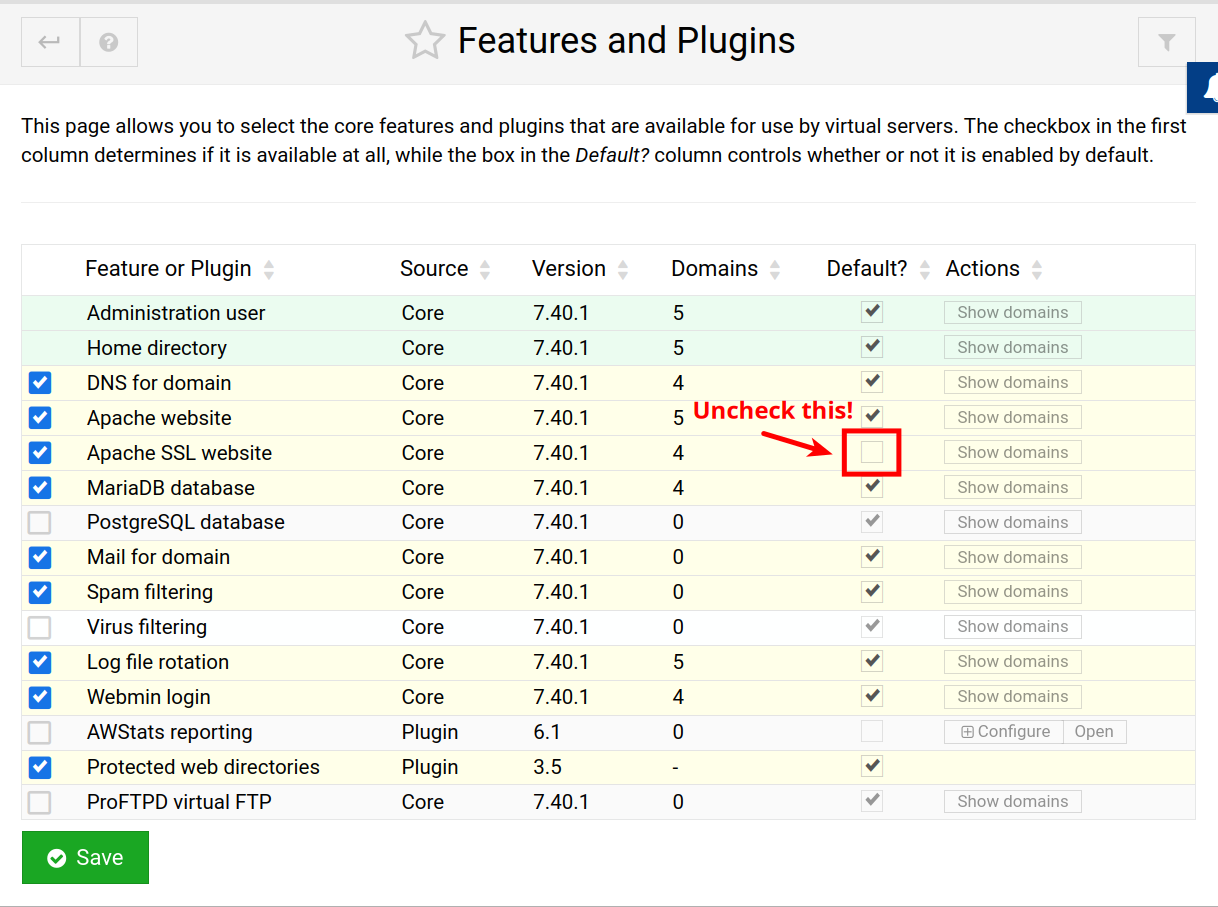Open the AWStats reporting plugin
The image size is (1218, 907).
pyautogui.click(x=1094, y=732)
